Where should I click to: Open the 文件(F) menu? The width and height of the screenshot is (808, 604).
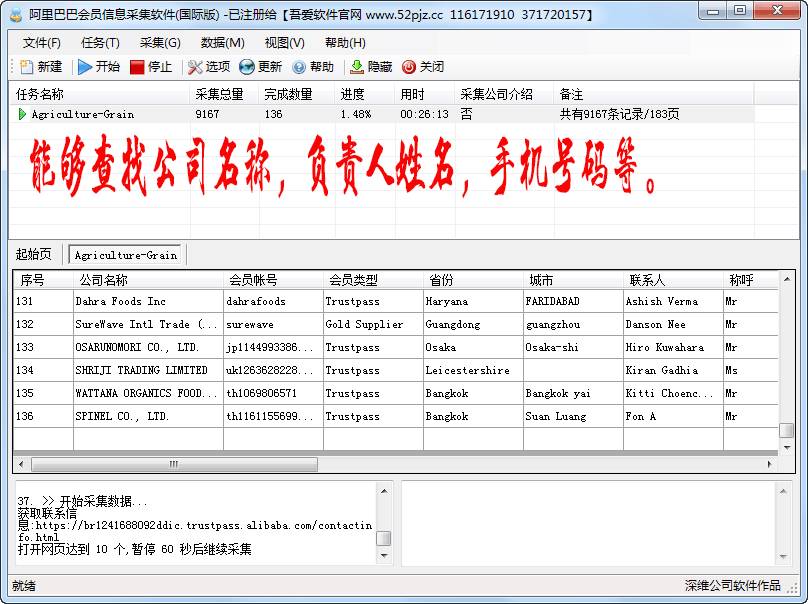coord(41,43)
